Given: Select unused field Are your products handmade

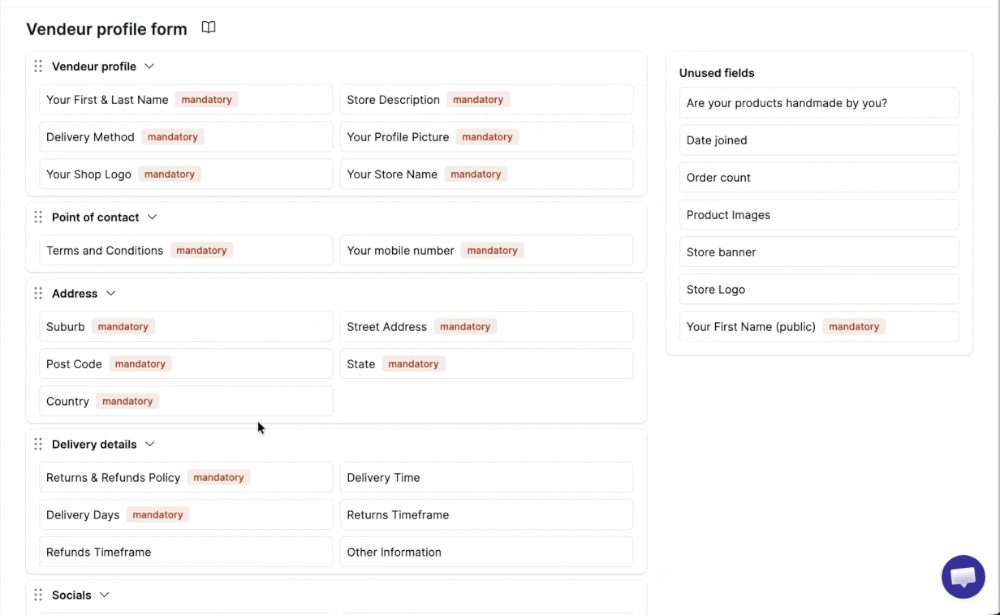Looking at the screenshot, I should click(819, 103).
